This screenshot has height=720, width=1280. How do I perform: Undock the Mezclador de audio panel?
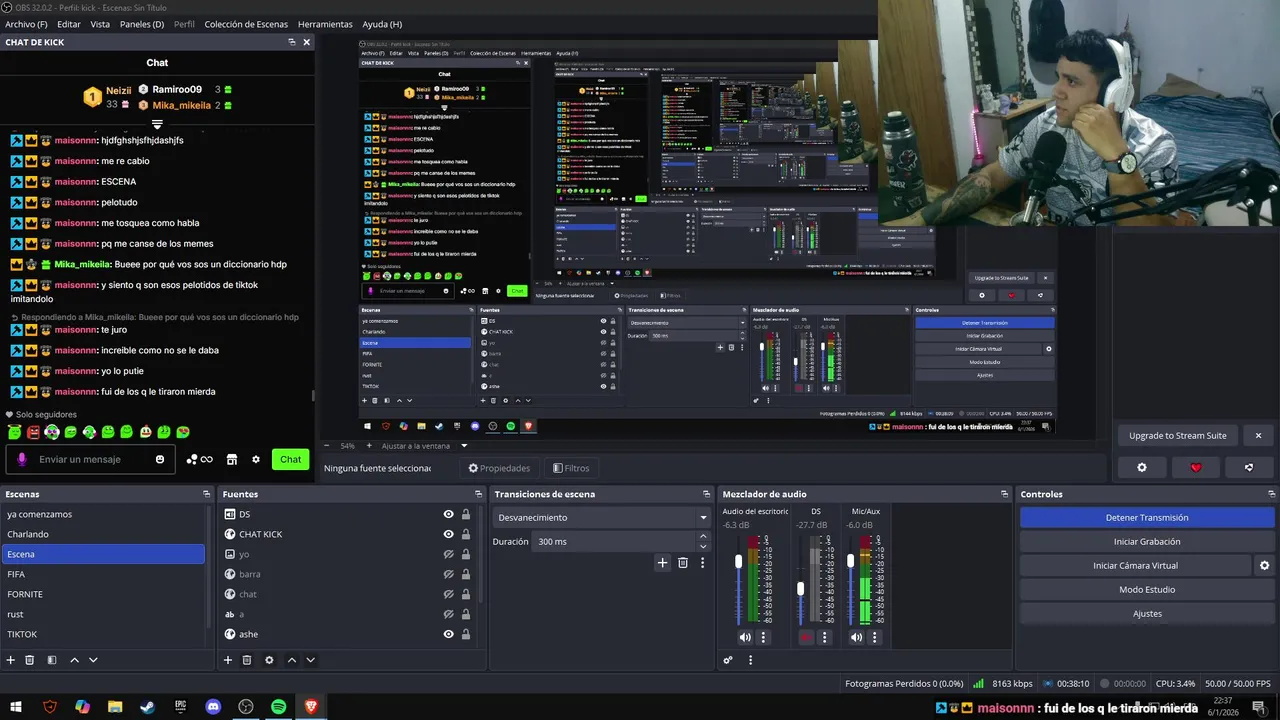point(1005,494)
